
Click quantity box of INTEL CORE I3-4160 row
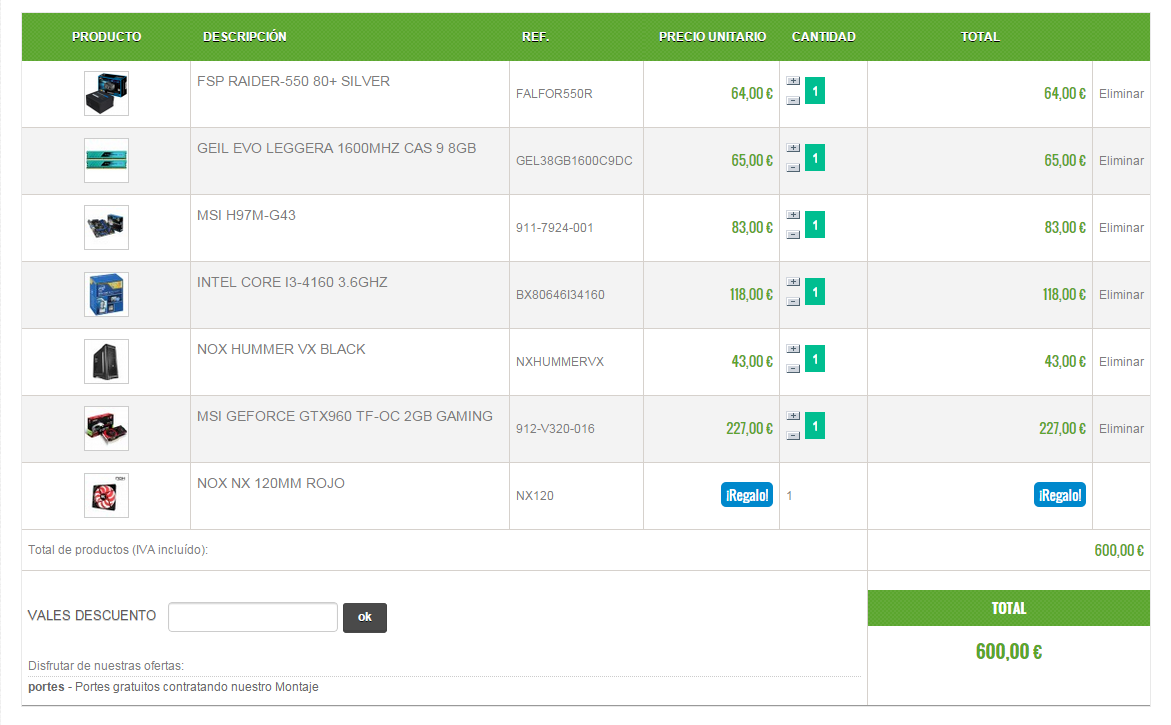coord(815,292)
